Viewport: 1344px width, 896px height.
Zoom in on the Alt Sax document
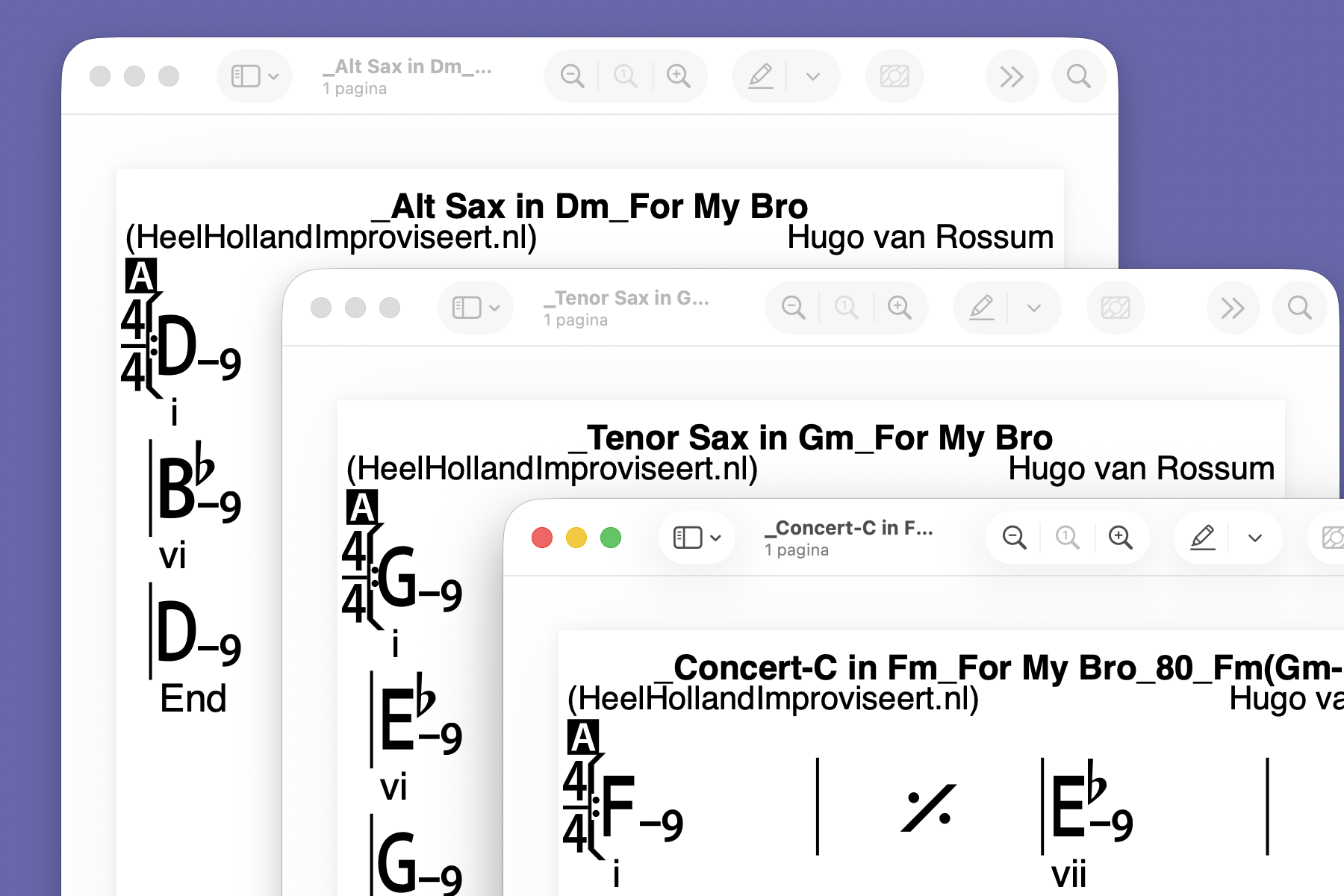[679, 76]
